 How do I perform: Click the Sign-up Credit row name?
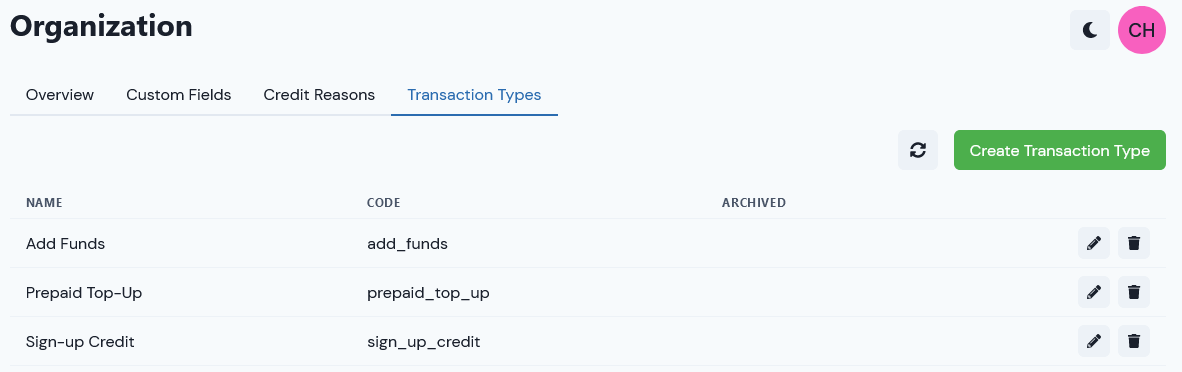click(x=80, y=342)
